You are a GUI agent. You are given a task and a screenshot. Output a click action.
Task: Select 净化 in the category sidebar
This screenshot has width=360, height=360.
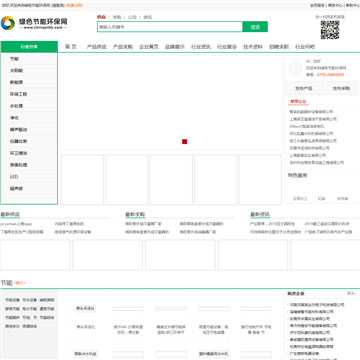pos(14,118)
